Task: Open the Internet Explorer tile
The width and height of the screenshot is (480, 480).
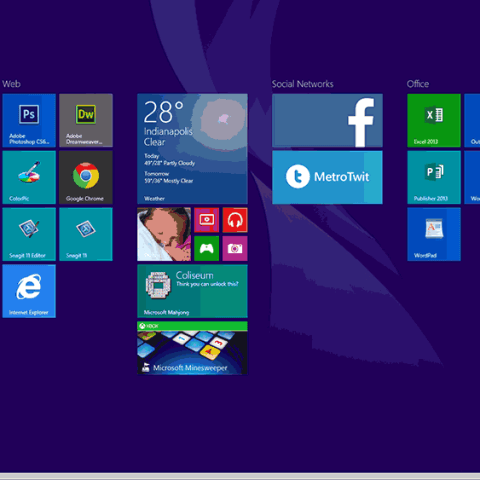Action: coord(29,291)
